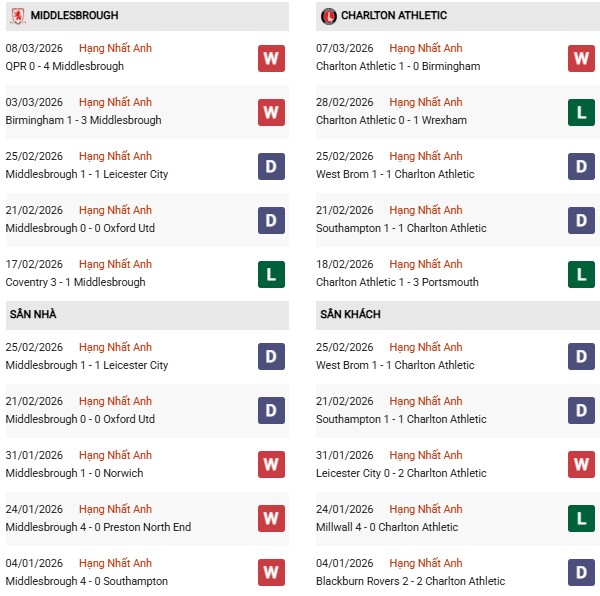Click the L badge for Coventry 3 - 1 Middlesbrough
The height and width of the screenshot is (596, 600).
click(x=271, y=274)
